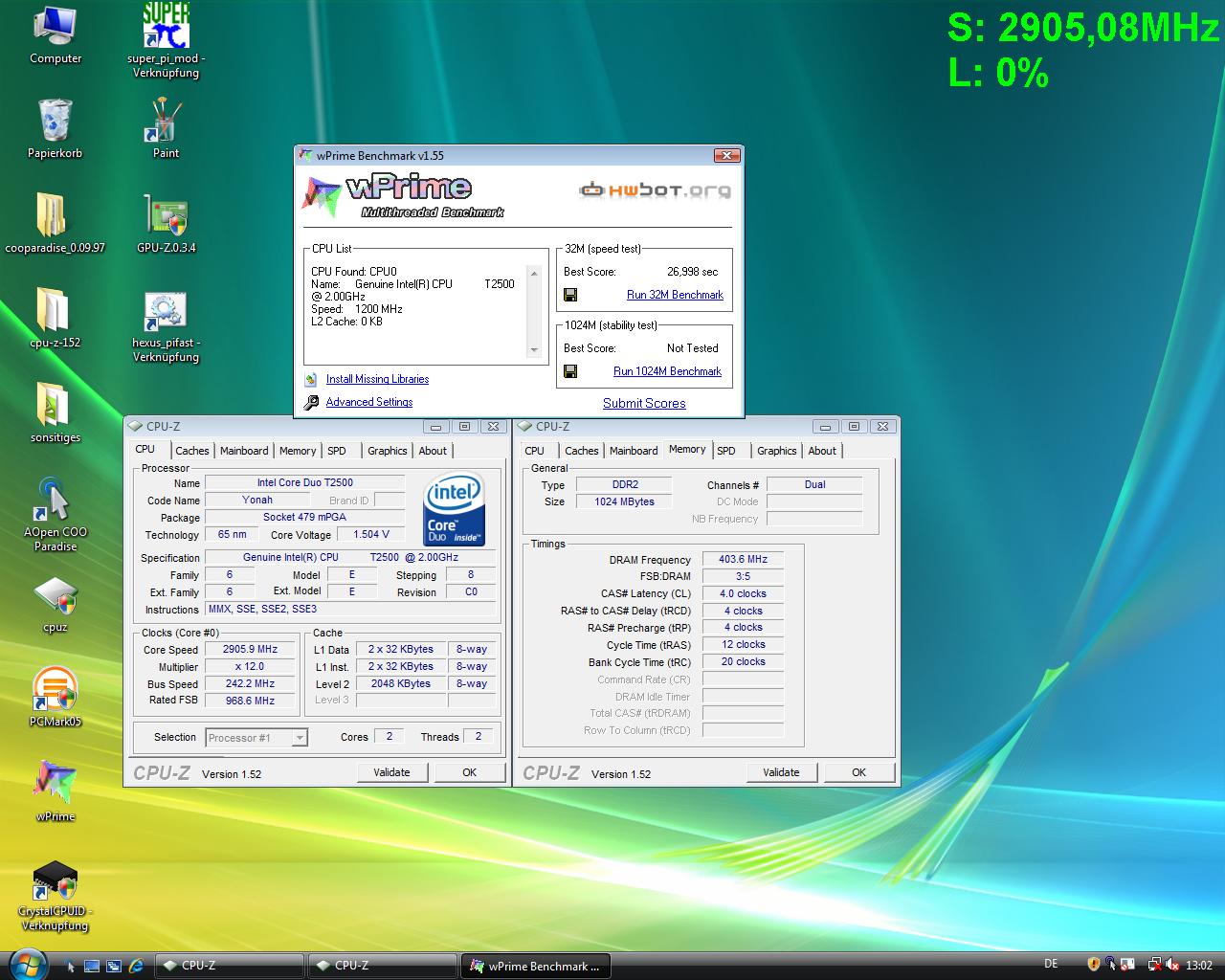Select the first CPU-Z taskbar button
Screen dimensions: 1225x980
230,966
